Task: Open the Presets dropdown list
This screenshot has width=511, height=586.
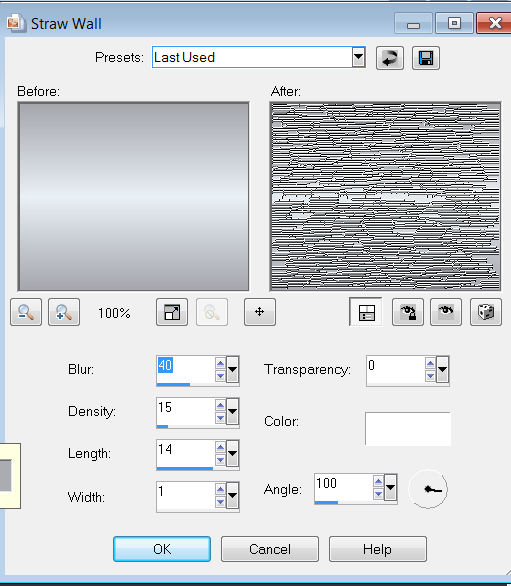Action: (358, 57)
